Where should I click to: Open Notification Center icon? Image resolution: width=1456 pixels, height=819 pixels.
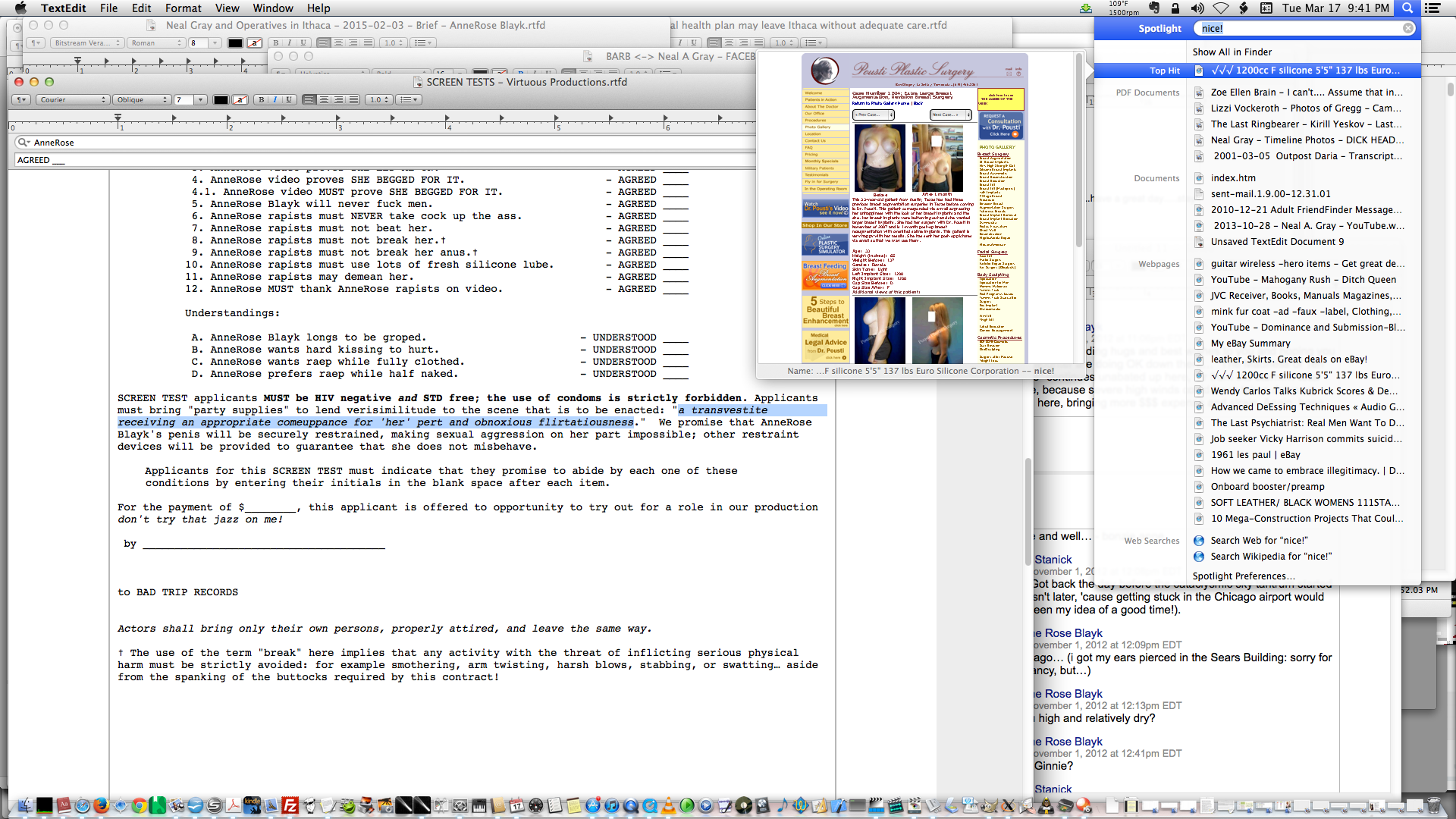1432,8
